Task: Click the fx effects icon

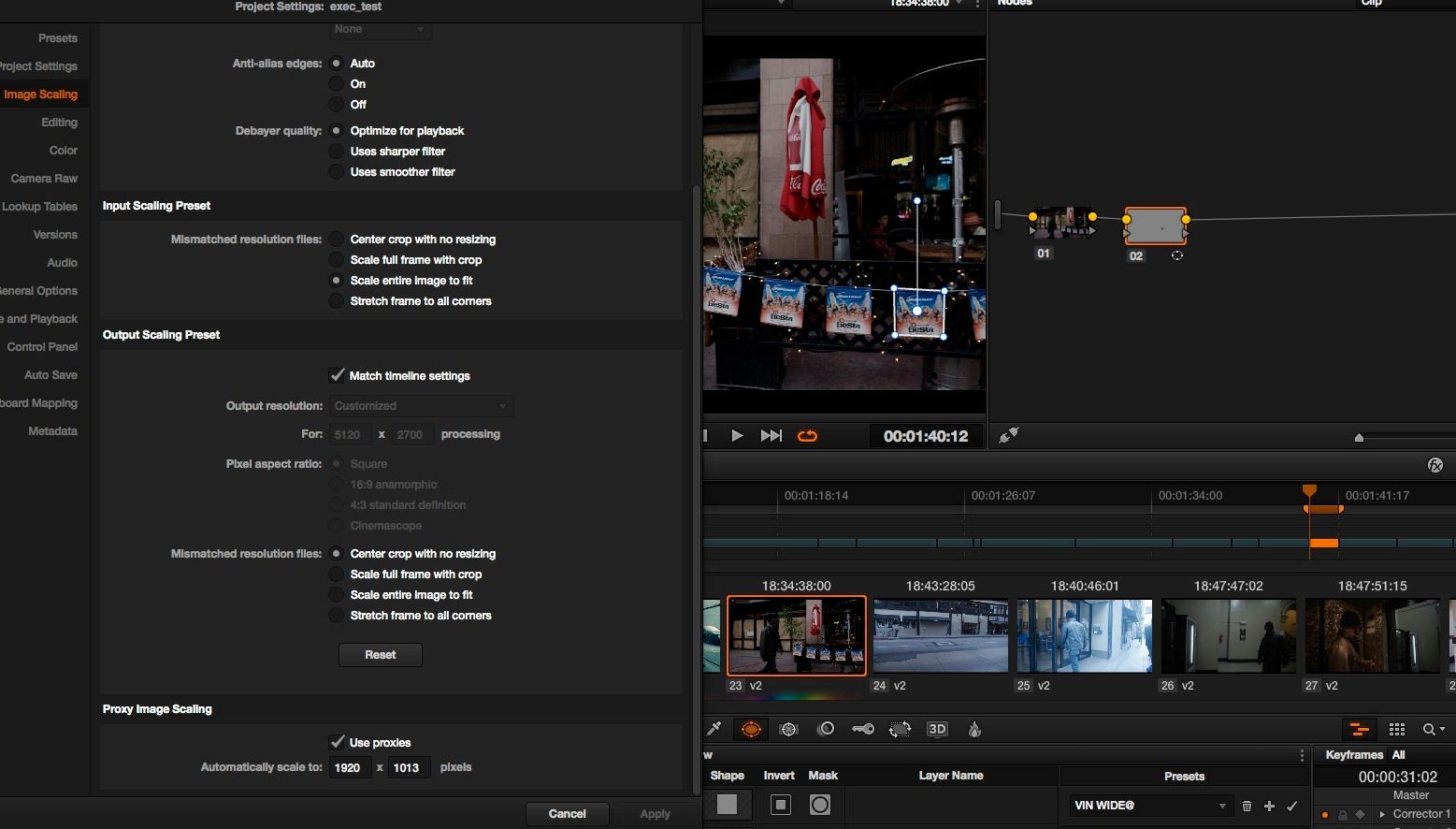Action: pyautogui.click(x=1435, y=465)
